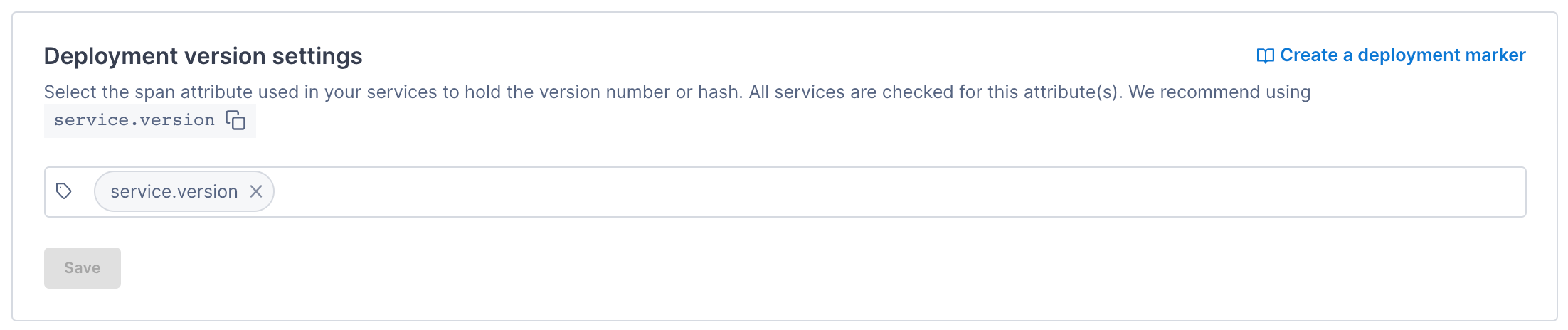Click the word "attribute(s)" in the description
Image resolution: width=1568 pixels, height=330 pixels.
(x=1069, y=92)
